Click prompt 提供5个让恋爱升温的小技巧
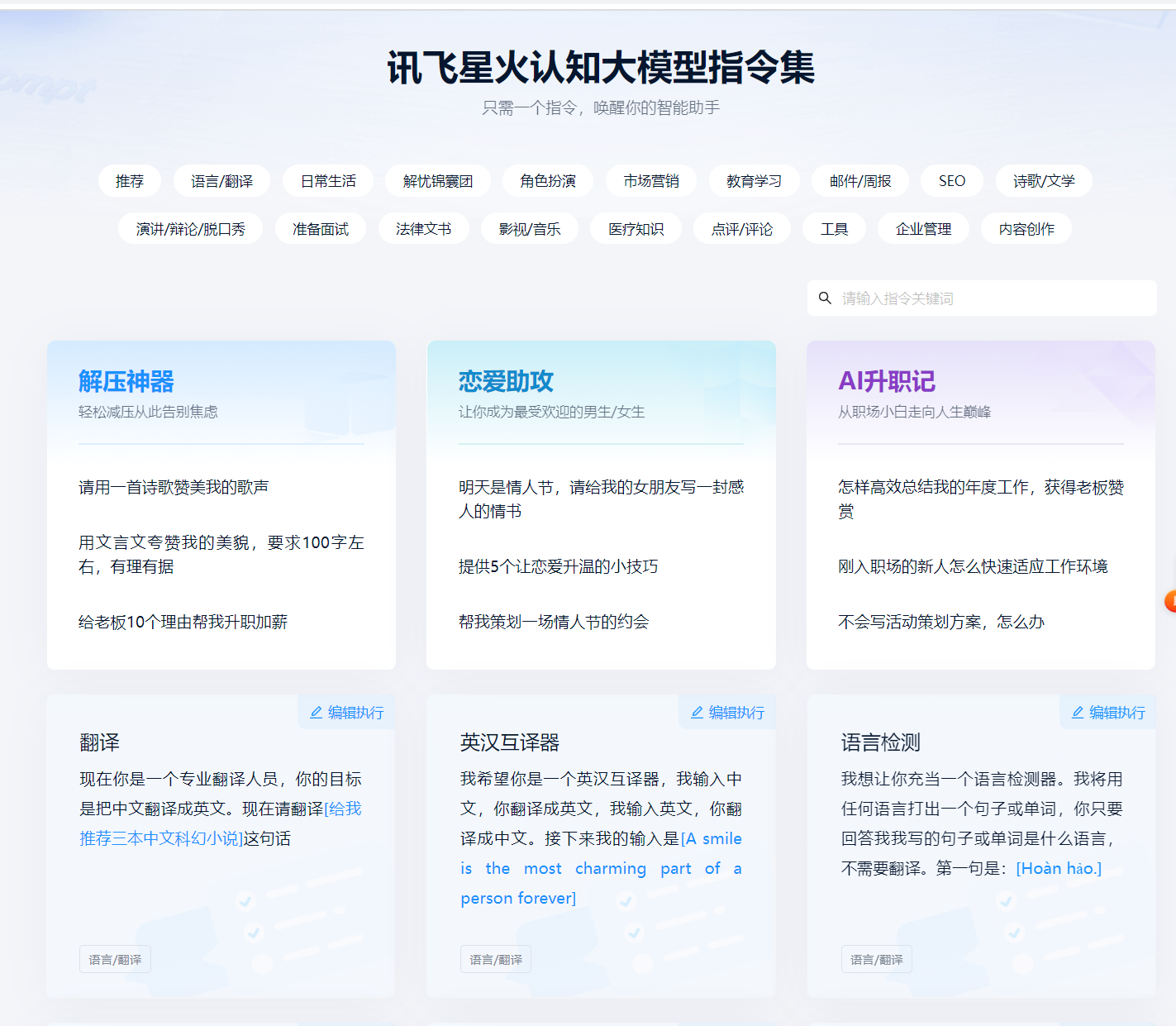This screenshot has height=1026, width=1176. tap(559, 566)
